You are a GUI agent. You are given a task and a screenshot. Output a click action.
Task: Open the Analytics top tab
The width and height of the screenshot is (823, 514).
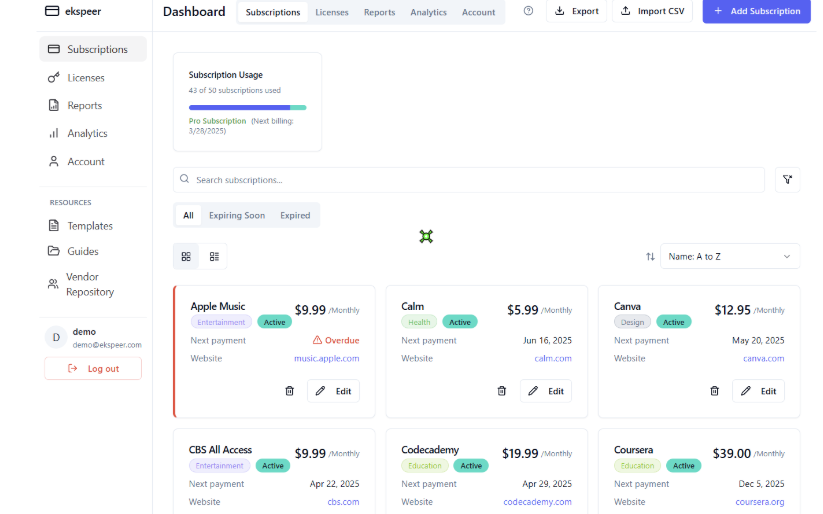[428, 12]
